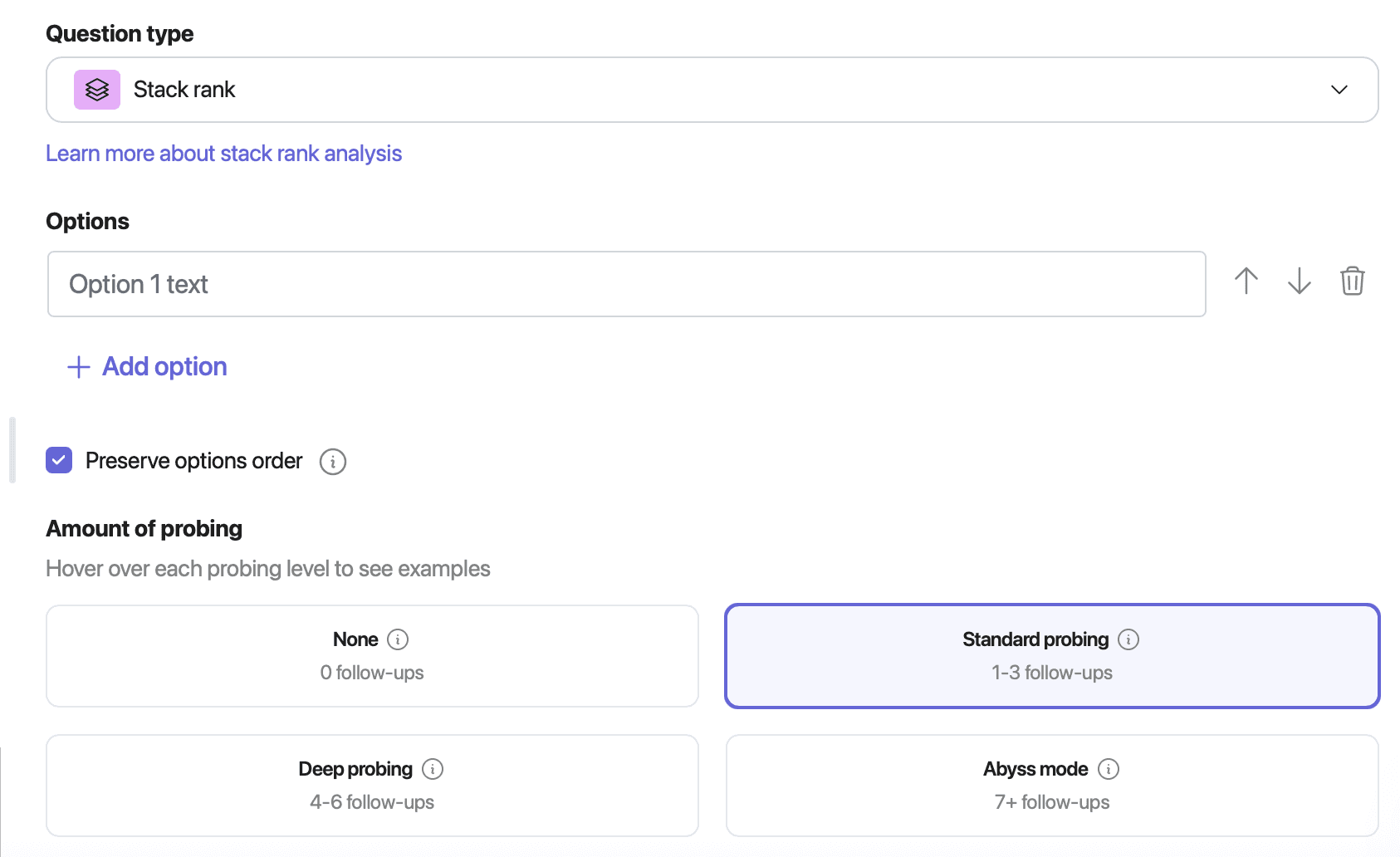Click Preserve options order info icon
Image resolution: width=1400 pixels, height=857 pixels.
(x=332, y=462)
